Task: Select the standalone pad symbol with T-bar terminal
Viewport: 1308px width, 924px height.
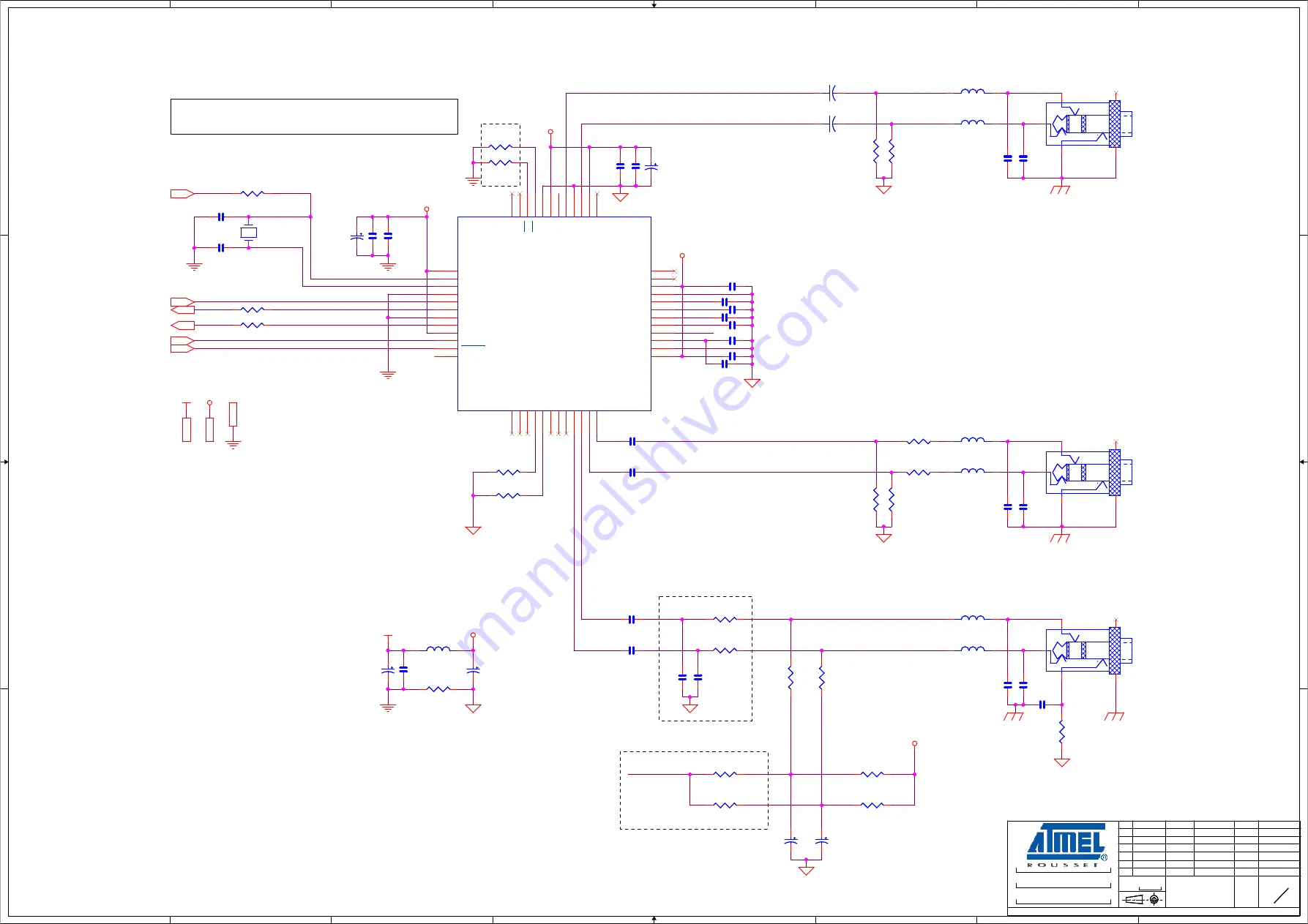Action: (x=187, y=421)
